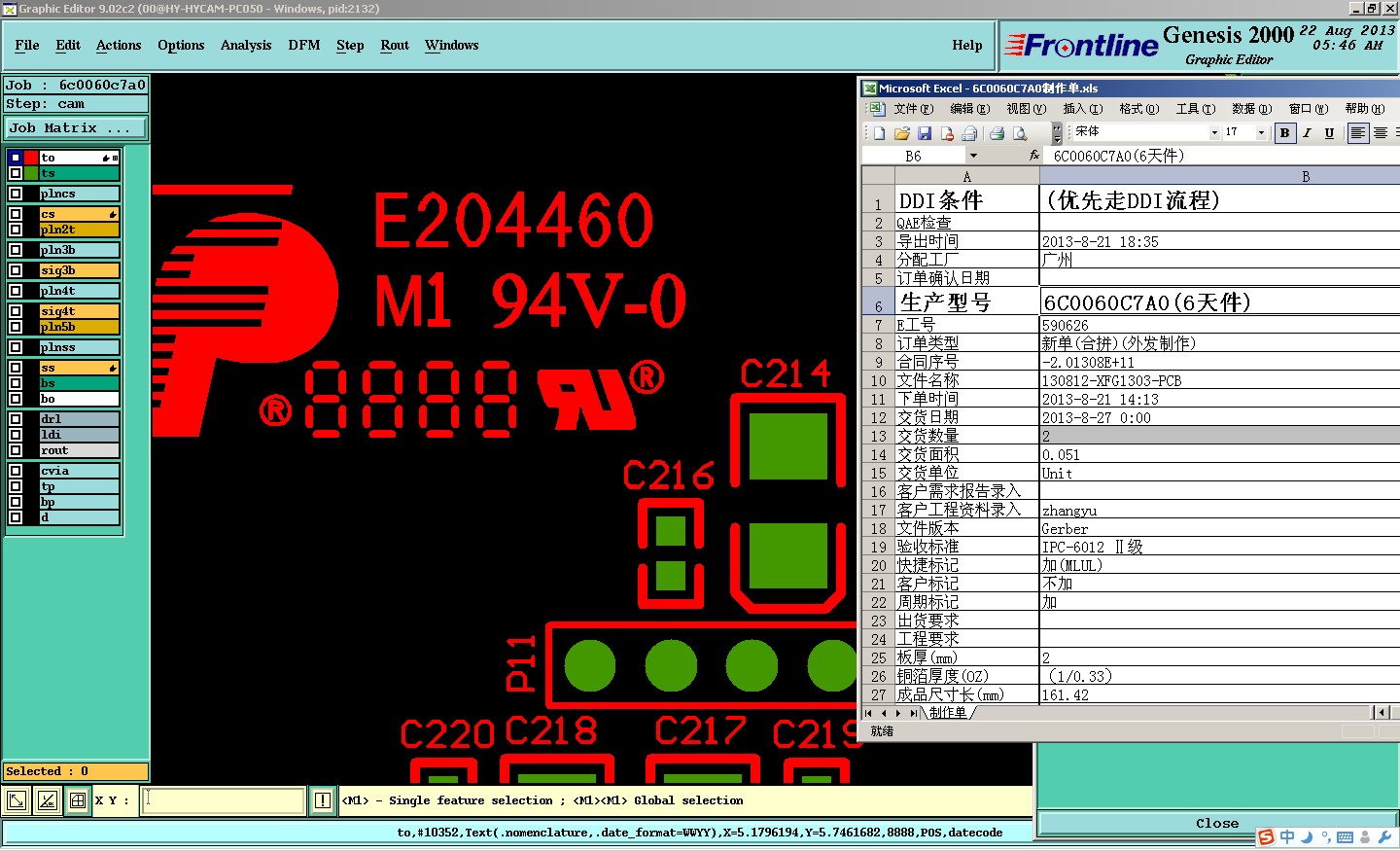The image size is (1400, 852).
Task: Click cell containing IPC-6012 Ⅱ级
Action: tap(1219, 547)
